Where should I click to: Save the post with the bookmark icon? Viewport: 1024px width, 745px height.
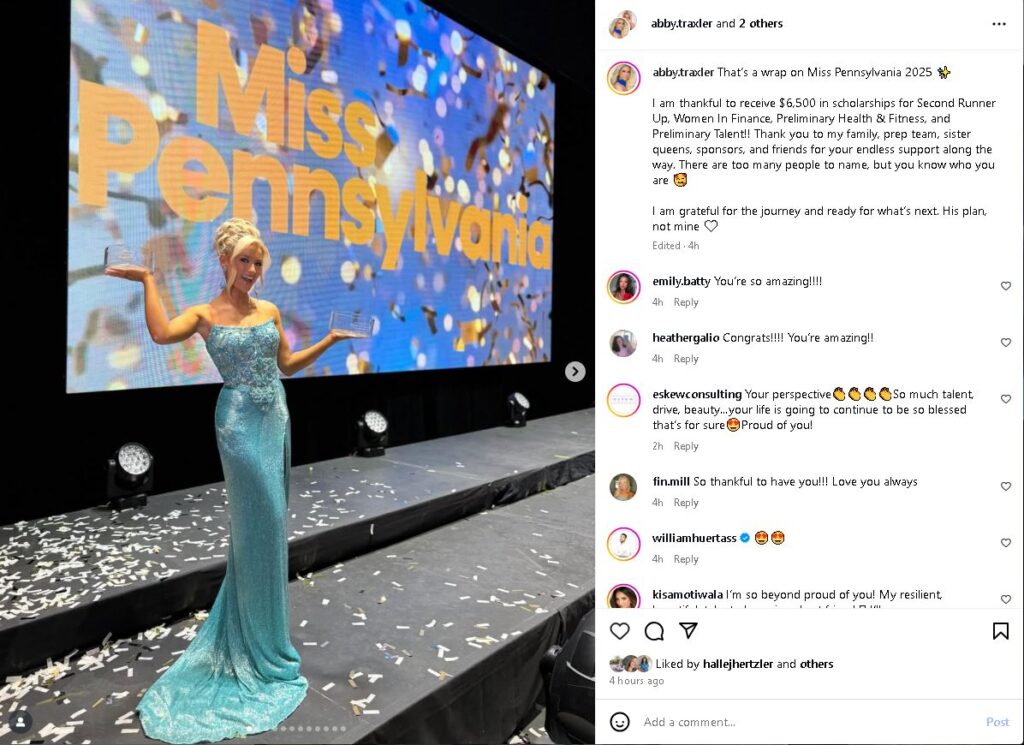coord(1000,631)
